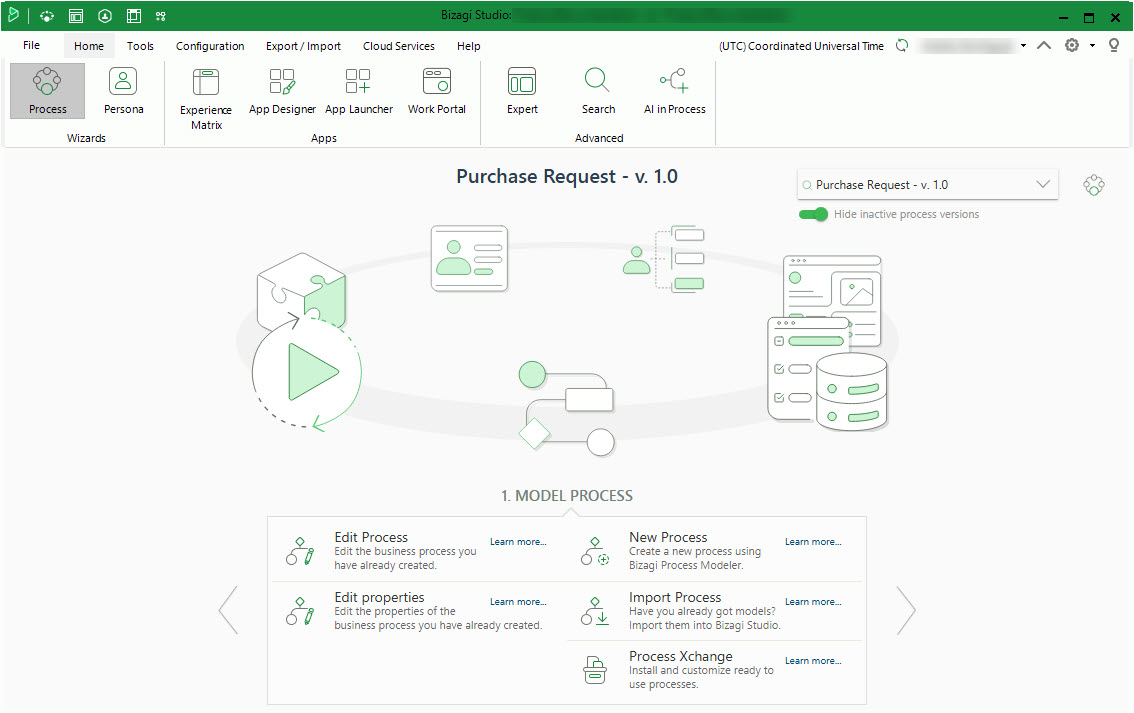
Task: Open Learn more for Import Process
Action: 813,602
